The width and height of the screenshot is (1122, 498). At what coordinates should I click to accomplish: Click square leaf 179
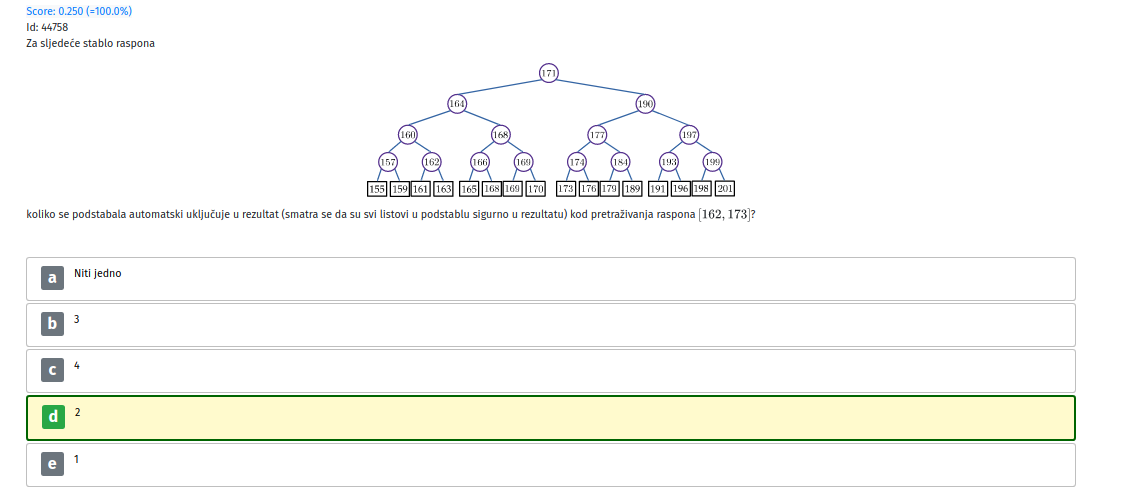(x=609, y=189)
